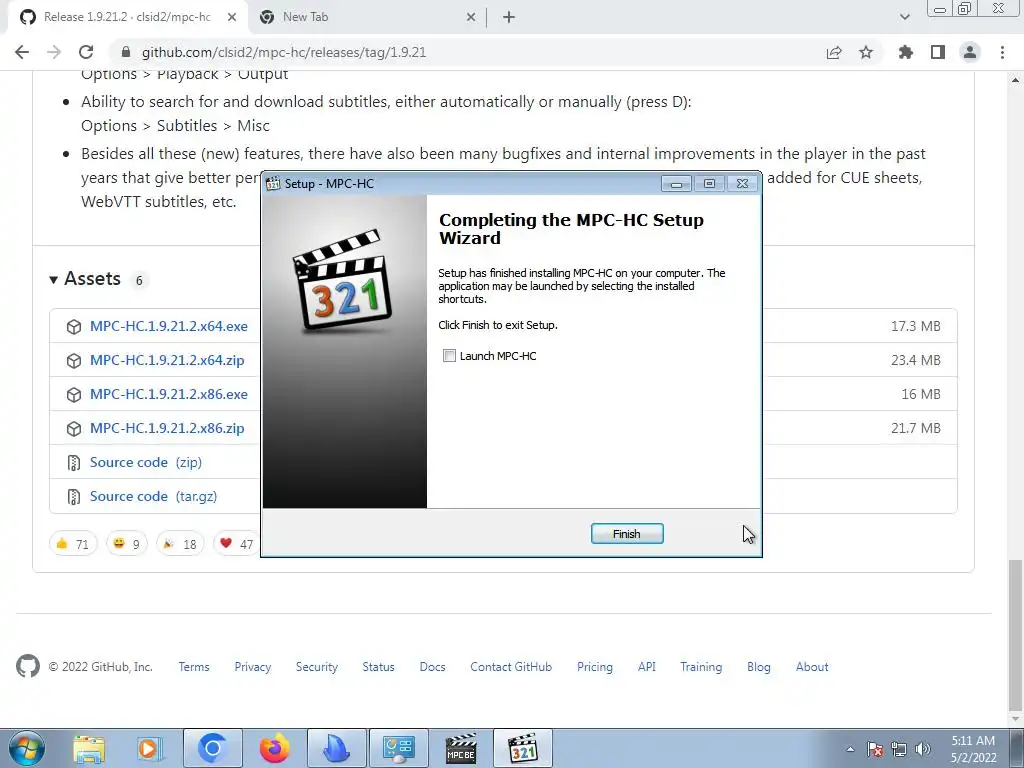Collapse the Assets section triangle
The image size is (1024, 768).
(x=54, y=280)
